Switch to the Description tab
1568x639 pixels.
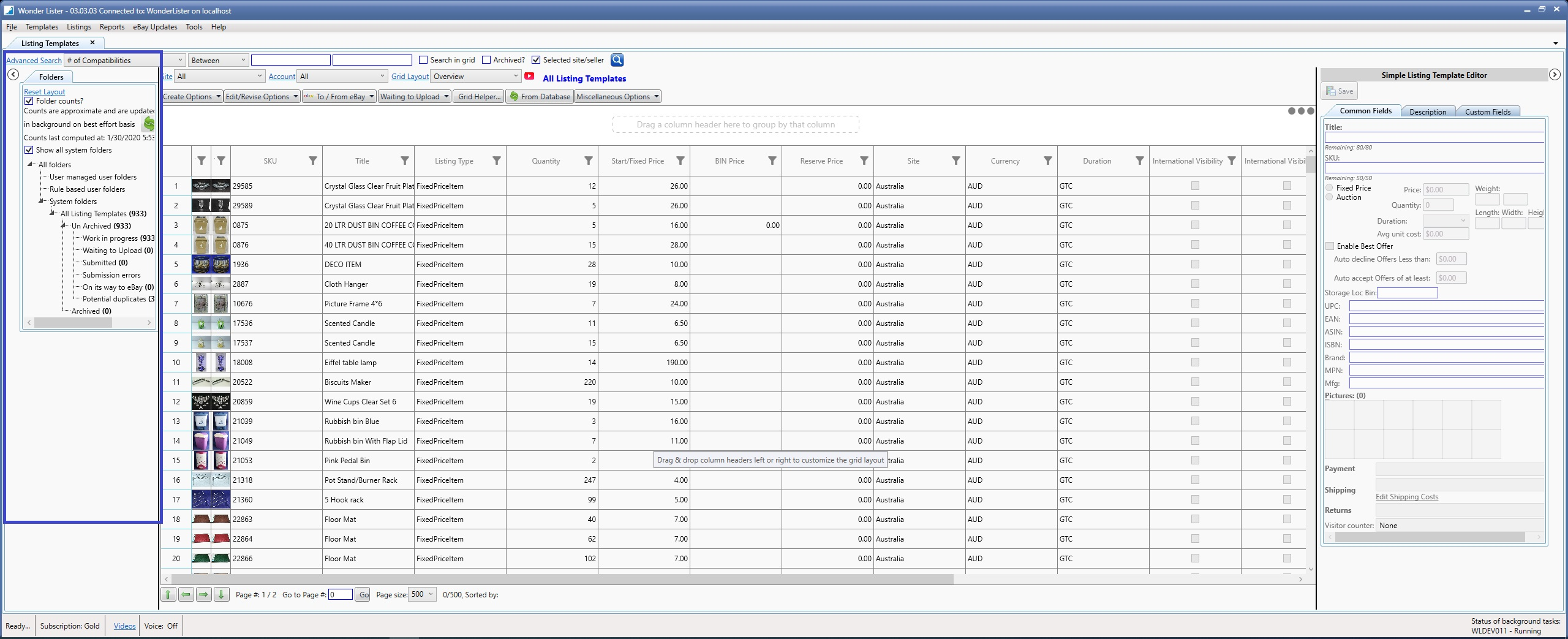point(1428,112)
